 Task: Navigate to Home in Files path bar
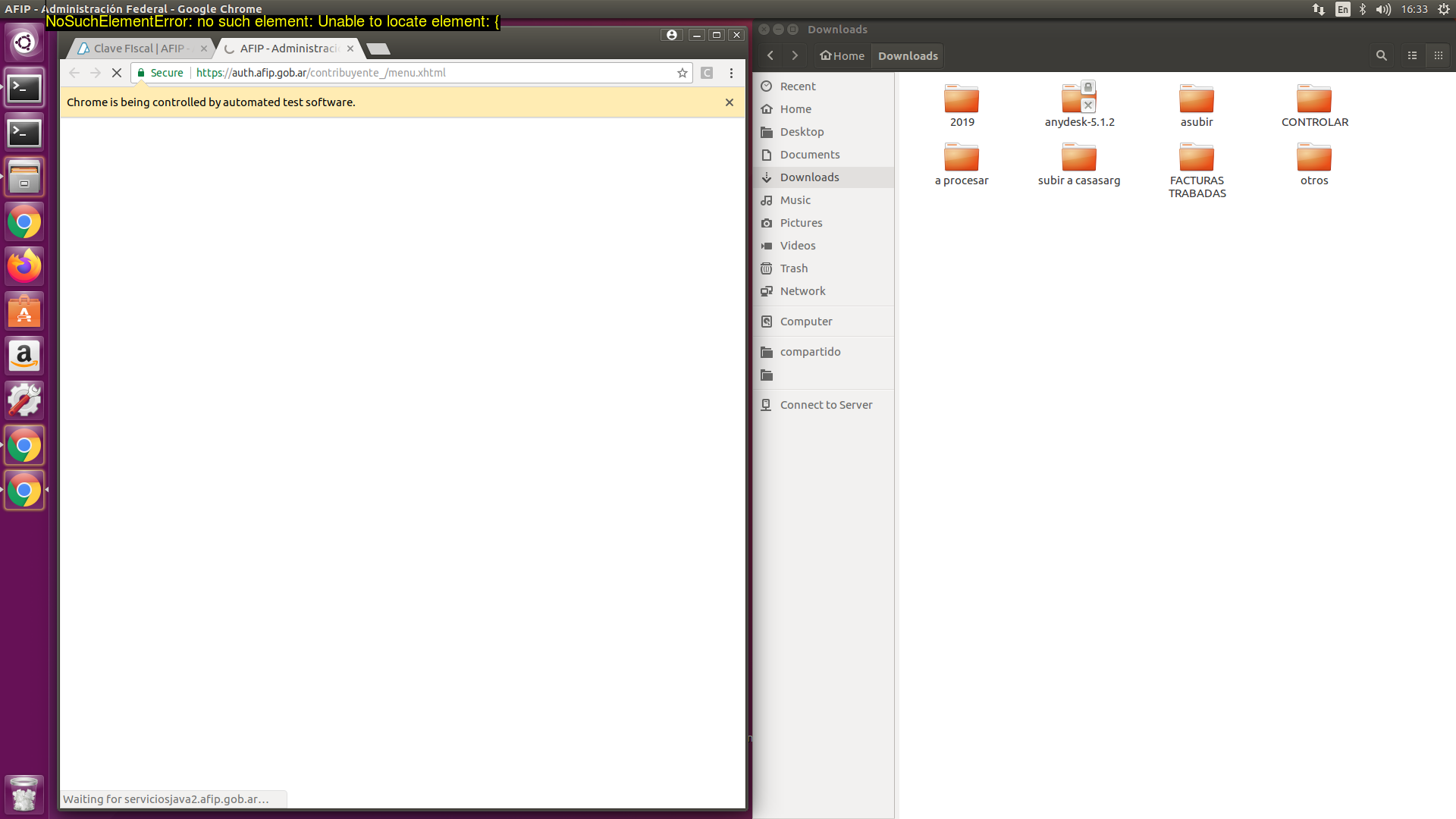tap(843, 55)
